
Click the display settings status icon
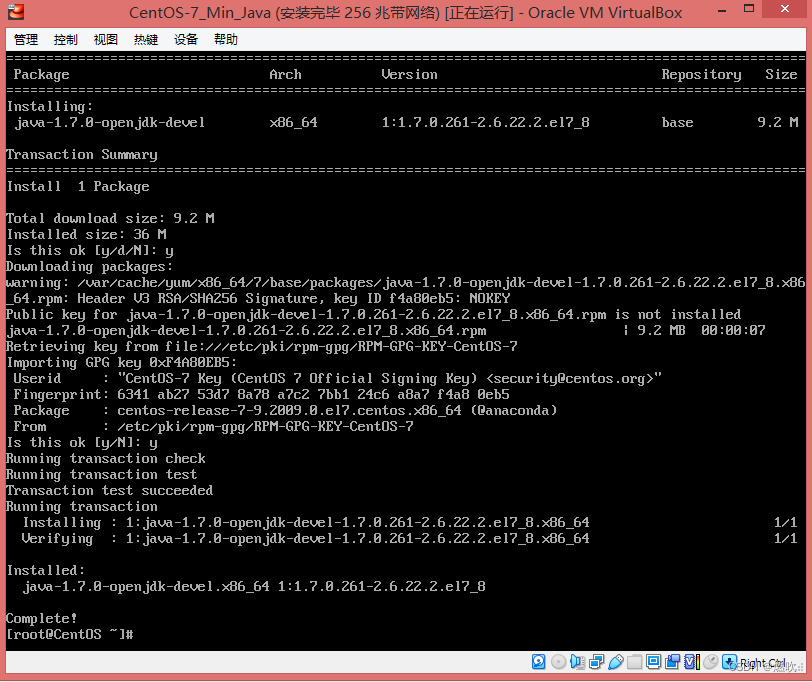coord(654,662)
